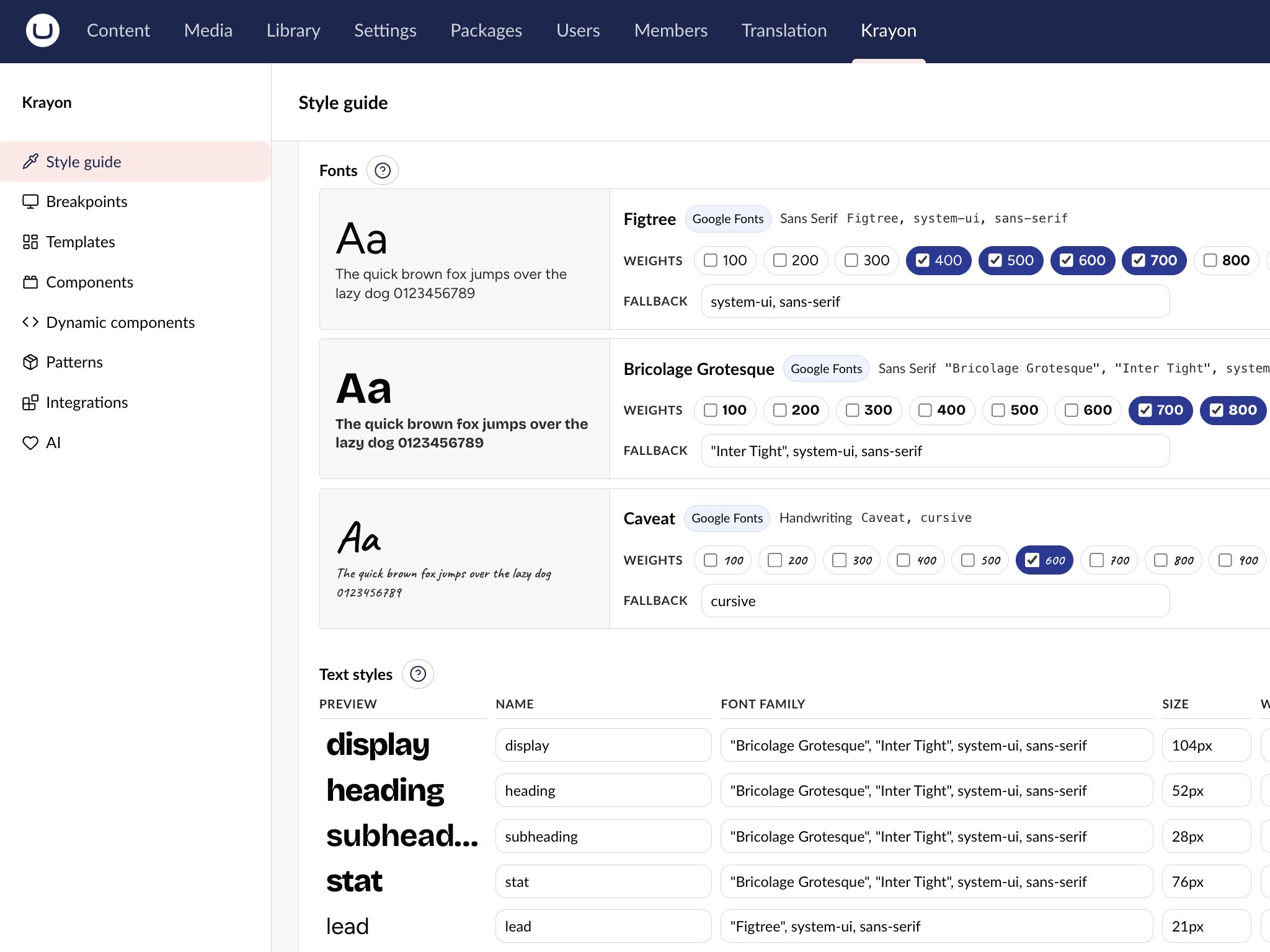Screen dimensions: 1270x952
Task: Open the Text styles help icon
Action: click(x=418, y=674)
